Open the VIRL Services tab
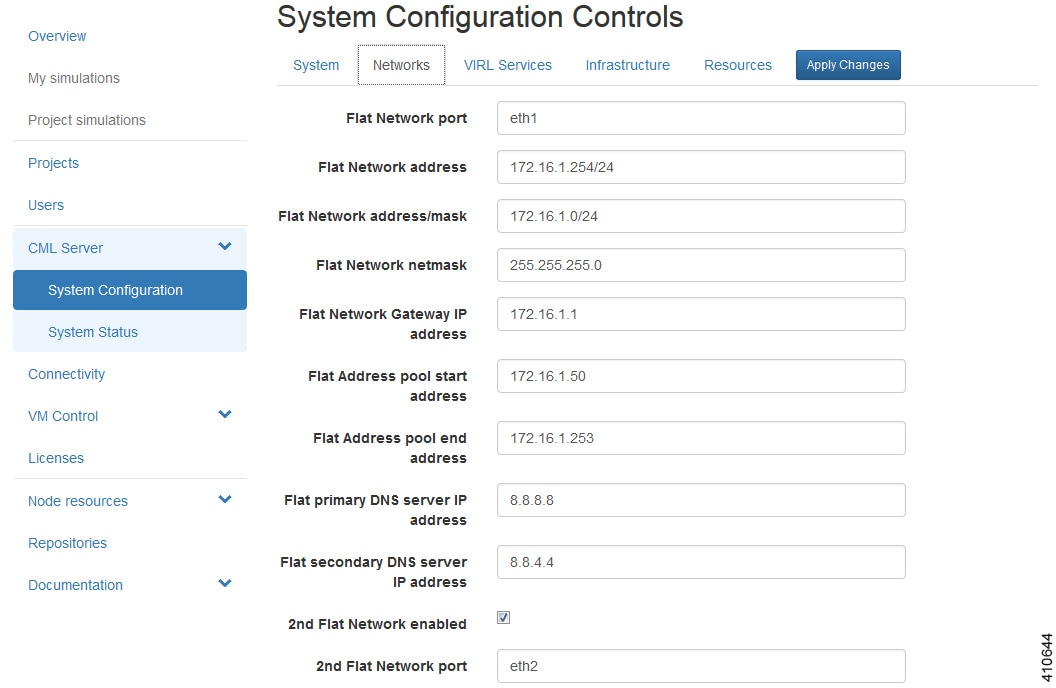 [507, 65]
